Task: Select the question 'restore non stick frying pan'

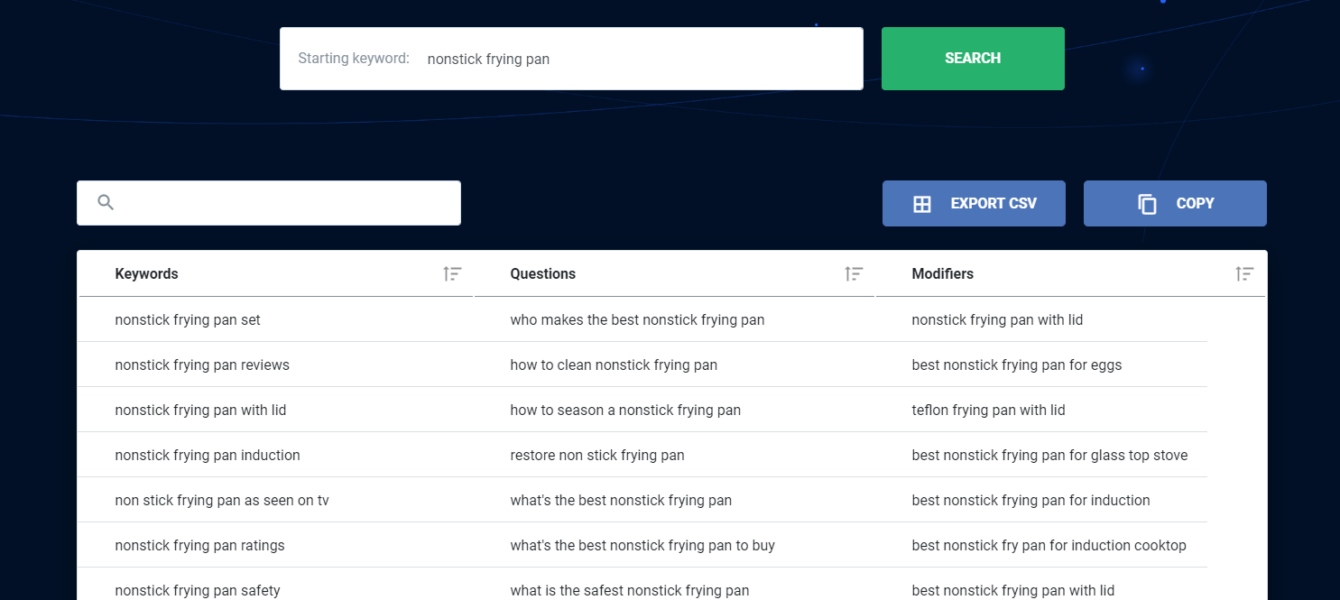Action: [597, 454]
